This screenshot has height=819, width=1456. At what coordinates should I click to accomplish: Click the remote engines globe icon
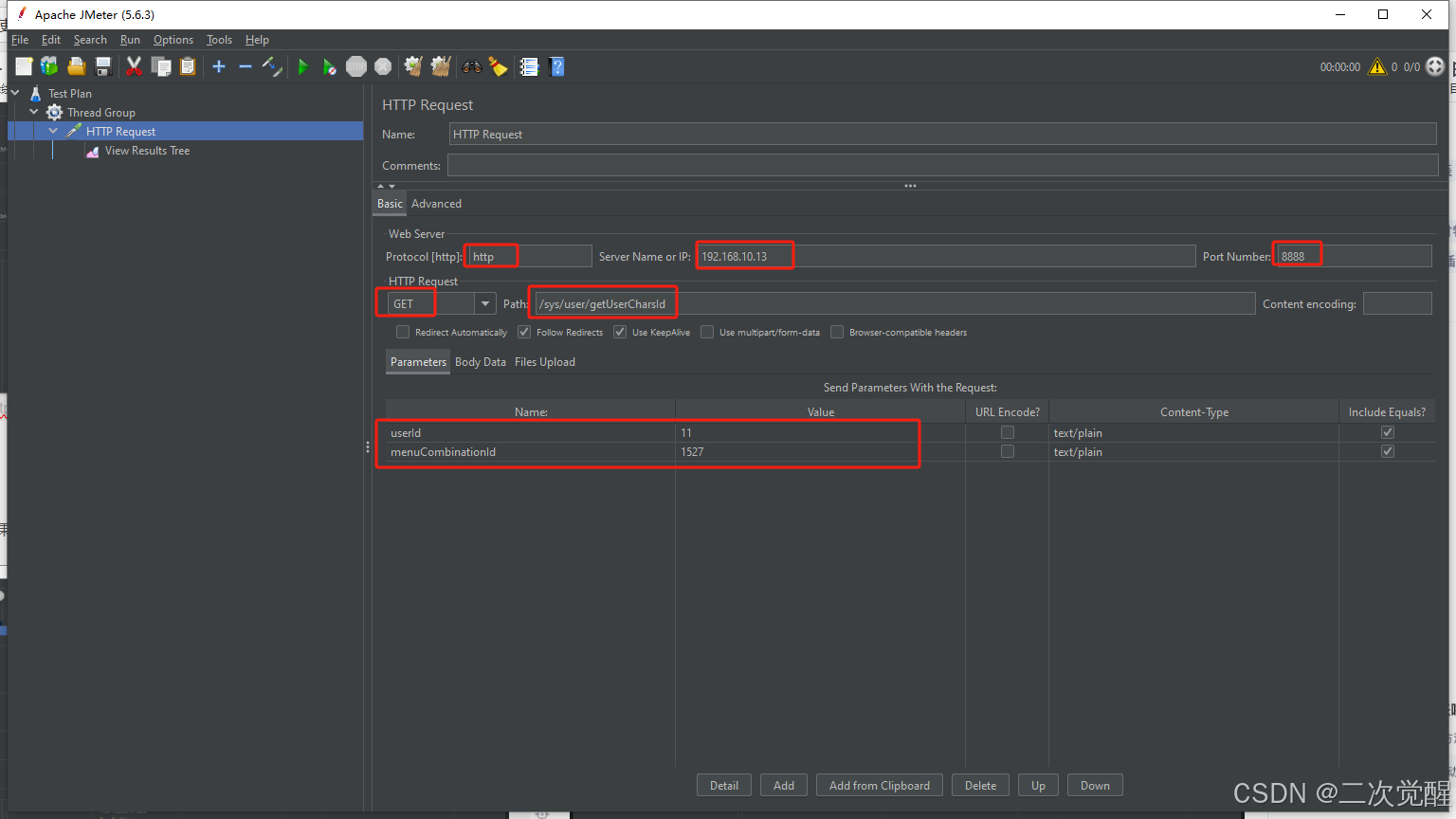tap(1435, 66)
